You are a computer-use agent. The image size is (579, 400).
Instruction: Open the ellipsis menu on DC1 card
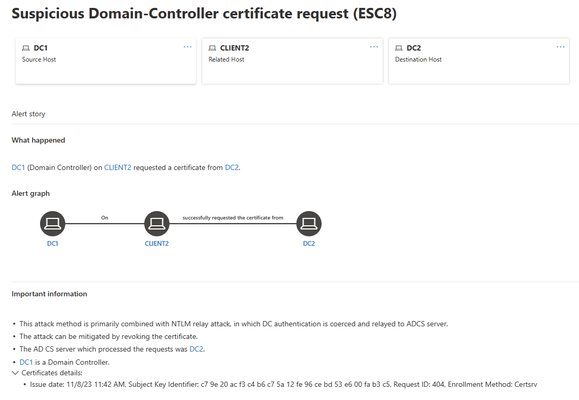pyautogui.click(x=188, y=47)
